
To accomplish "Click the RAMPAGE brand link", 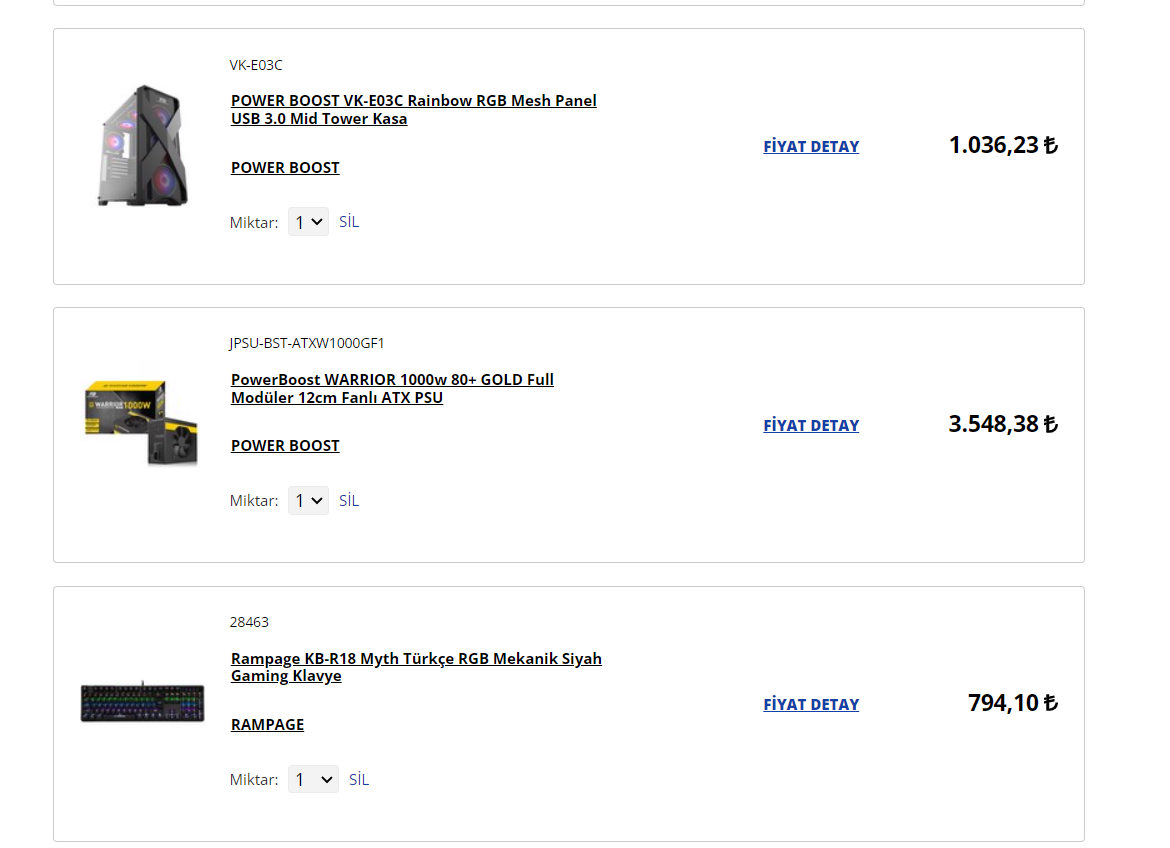I will point(267,724).
